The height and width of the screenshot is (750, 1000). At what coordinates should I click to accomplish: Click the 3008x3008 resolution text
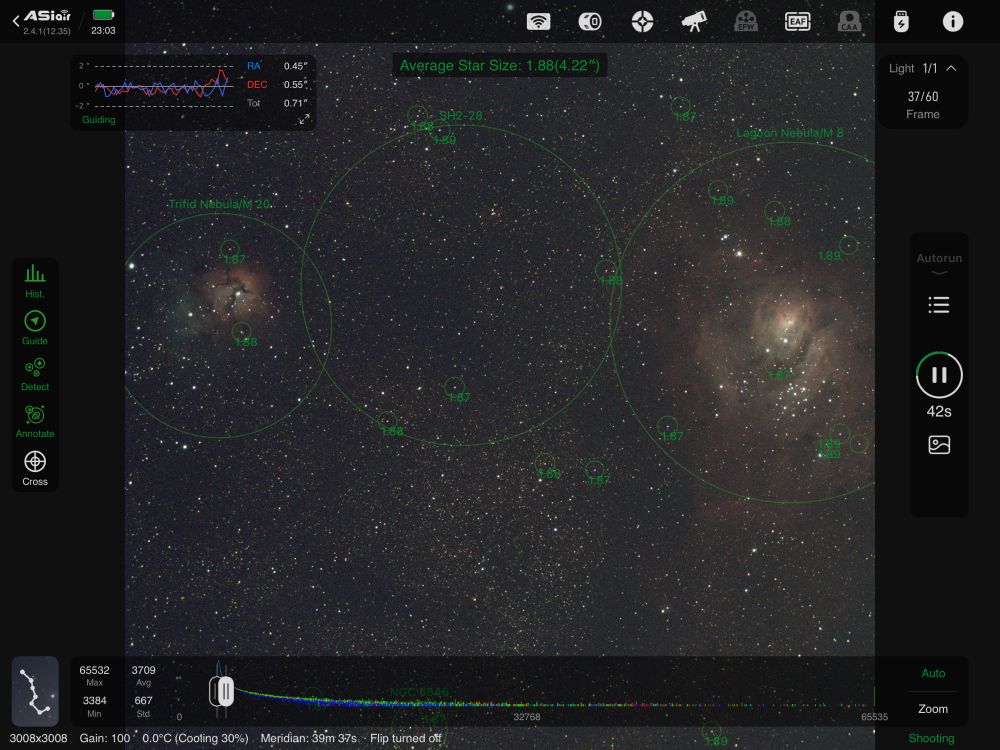(x=38, y=739)
